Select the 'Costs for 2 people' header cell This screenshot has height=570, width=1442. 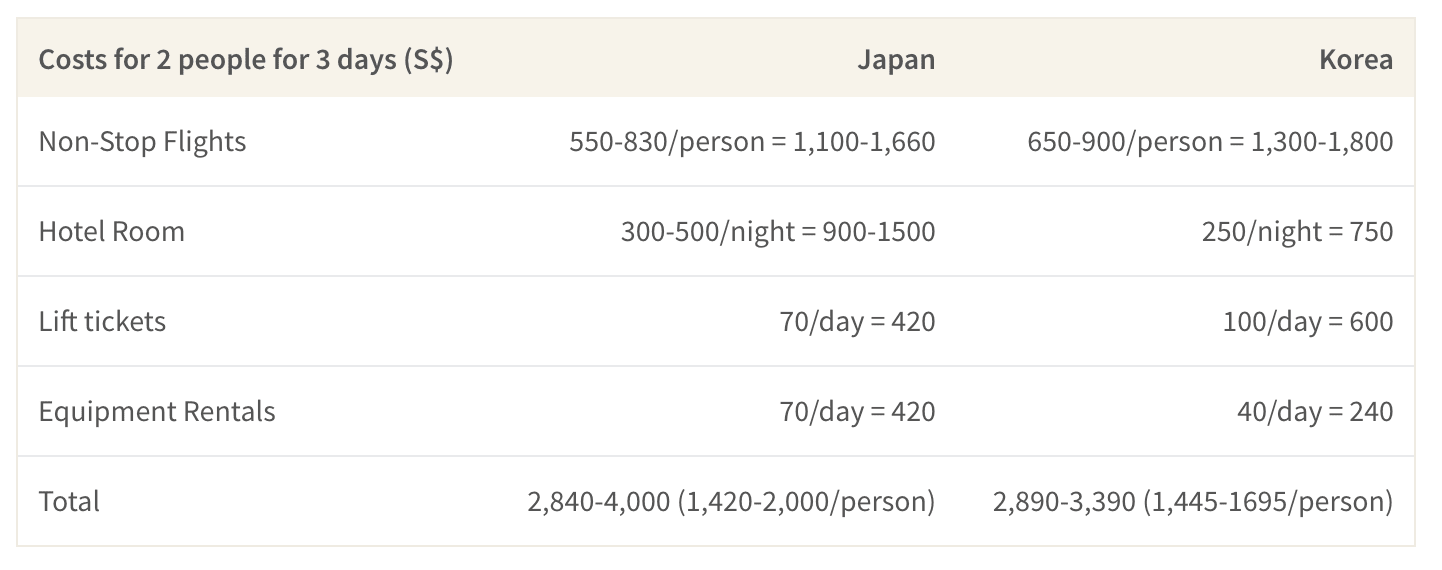point(246,60)
